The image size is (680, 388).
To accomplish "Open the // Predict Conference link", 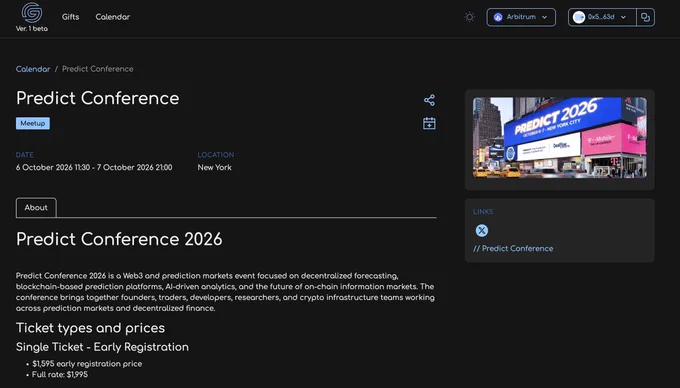I will pos(513,248).
